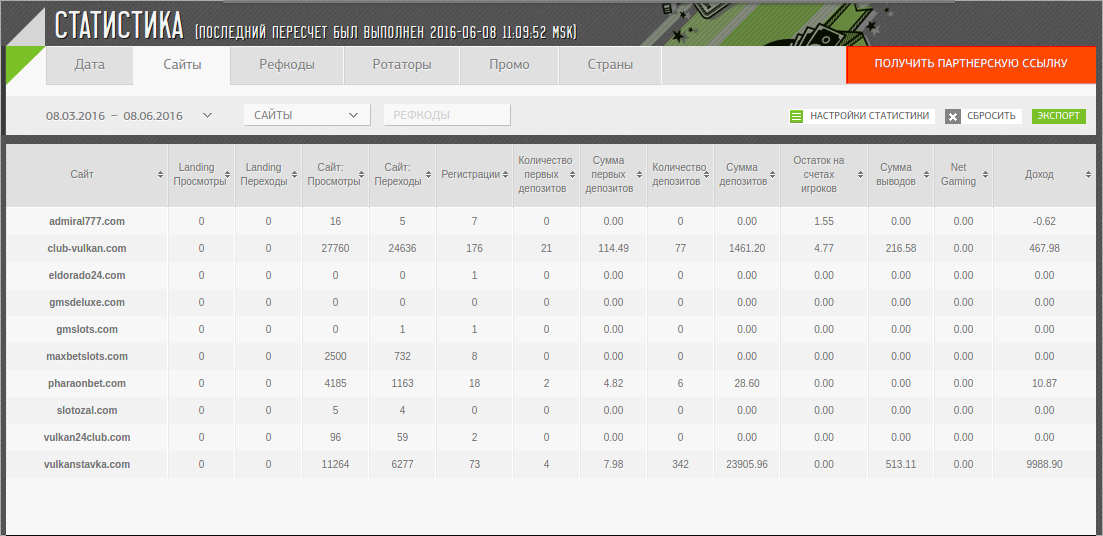Viewport: 1103px width, 536px height.
Task: Select the admiral777.com row
Action: tap(551, 221)
